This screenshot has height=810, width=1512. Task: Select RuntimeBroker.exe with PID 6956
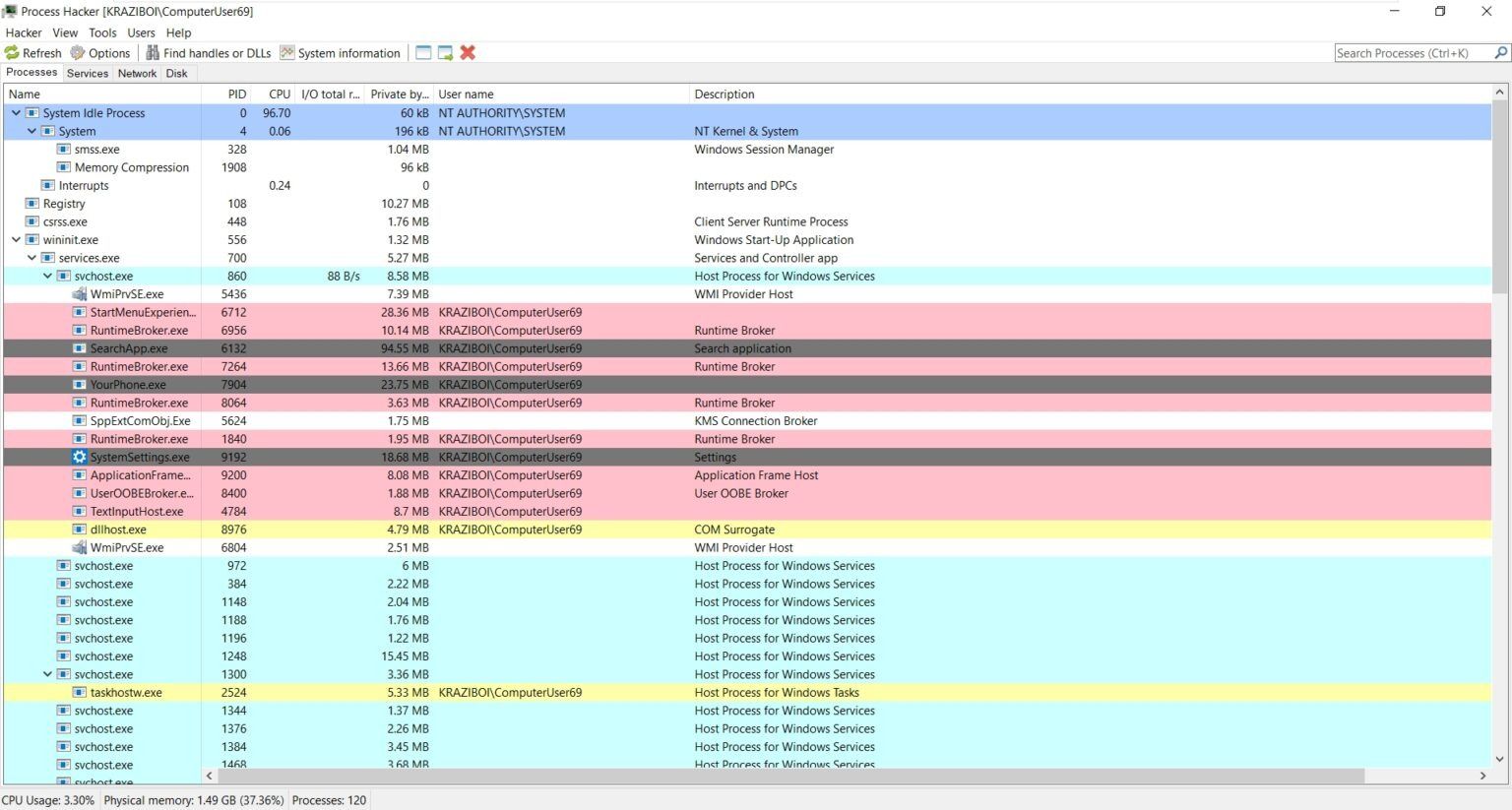click(748, 331)
